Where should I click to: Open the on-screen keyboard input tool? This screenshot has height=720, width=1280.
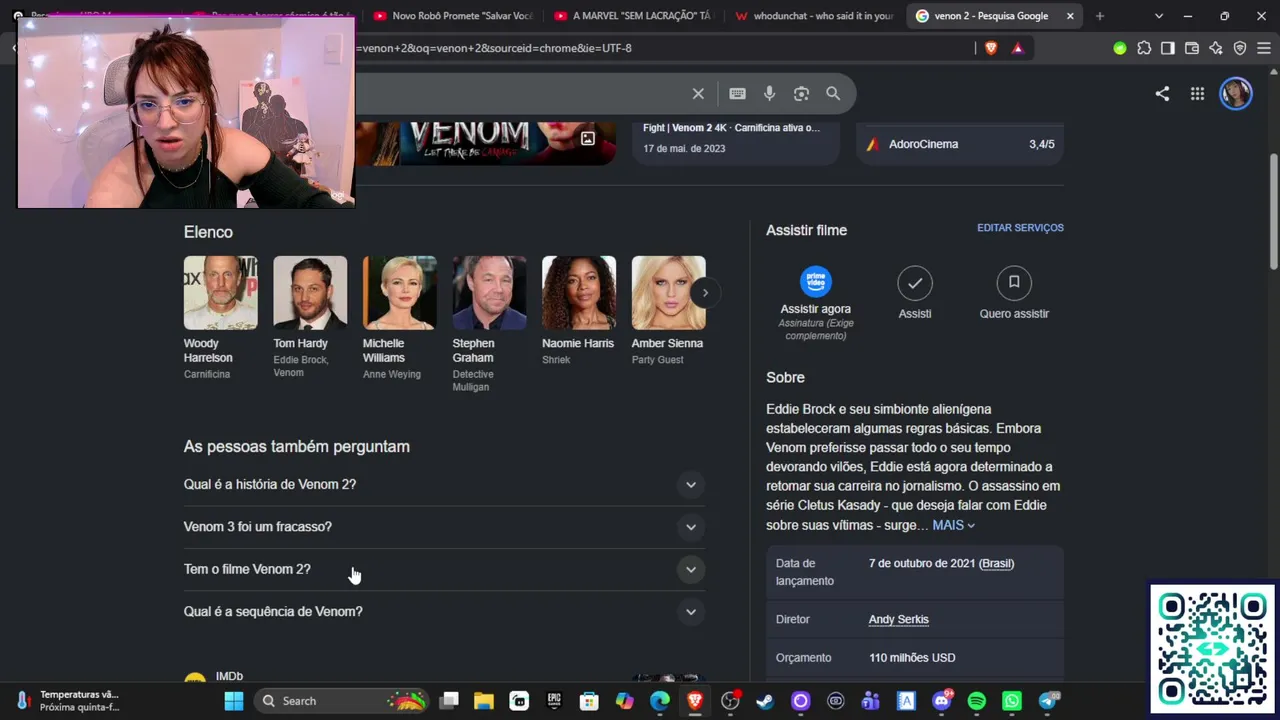[x=737, y=94]
